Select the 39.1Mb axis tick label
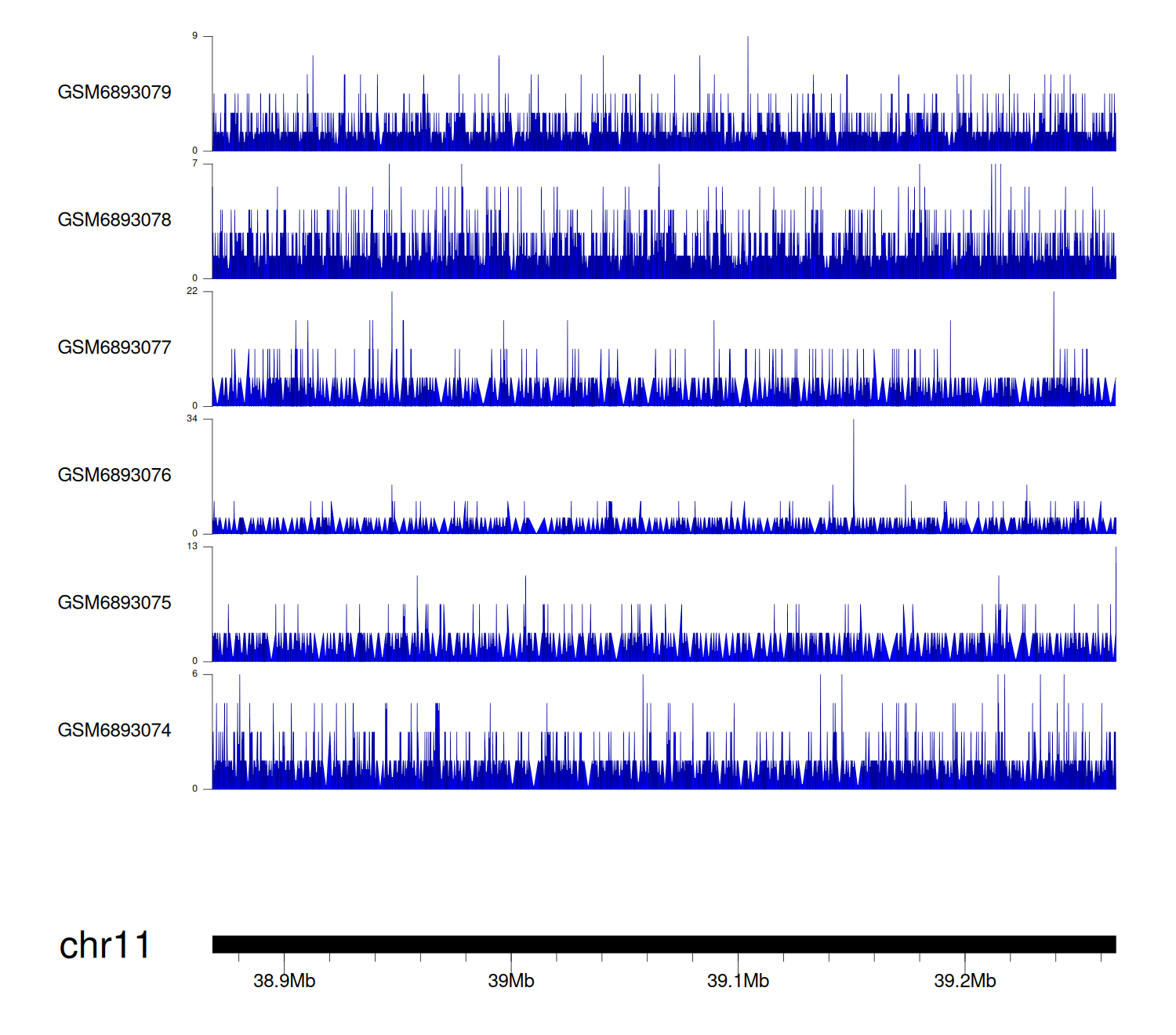This screenshot has width=1176, height=1035. 738,981
